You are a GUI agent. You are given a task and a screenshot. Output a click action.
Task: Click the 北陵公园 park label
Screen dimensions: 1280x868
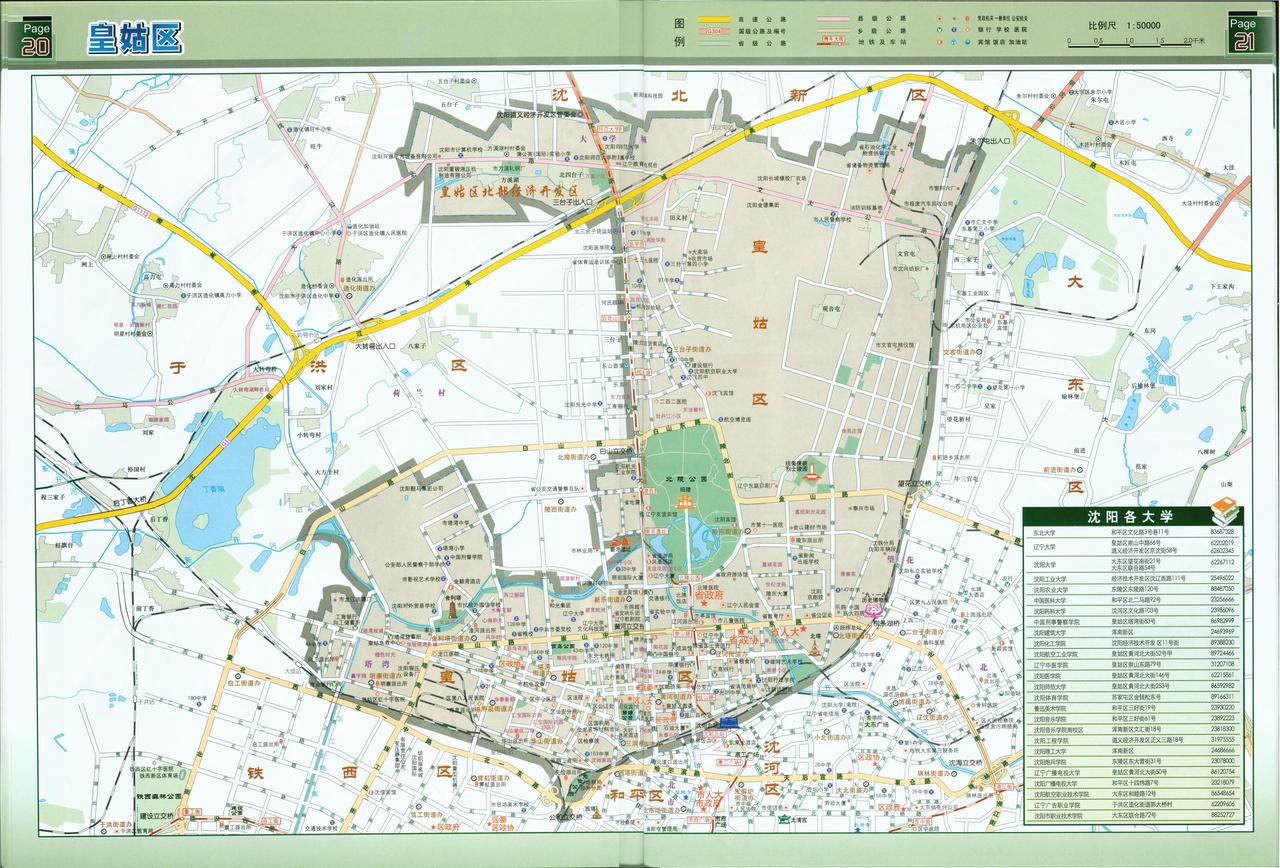point(686,479)
